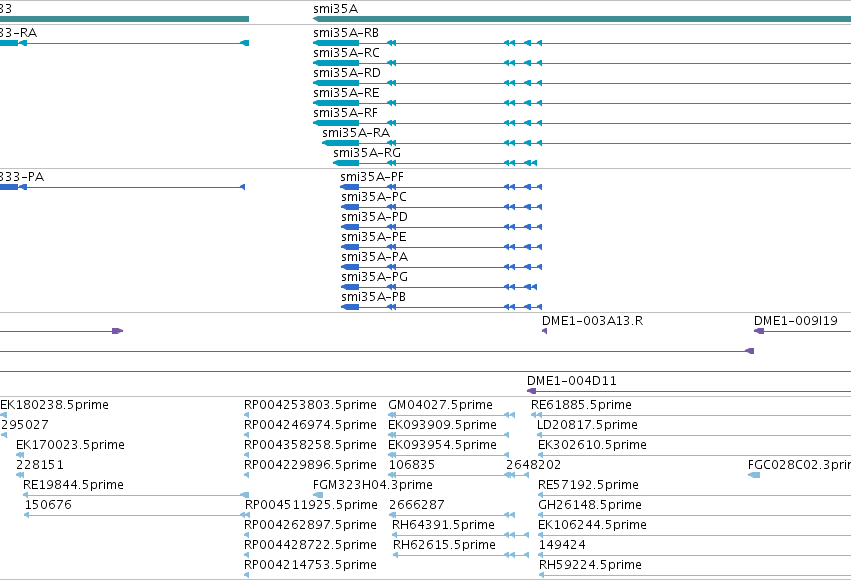Select the RP004229896.5prime label
The width and height of the screenshot is (851, 580).
[x=310, y=465]
